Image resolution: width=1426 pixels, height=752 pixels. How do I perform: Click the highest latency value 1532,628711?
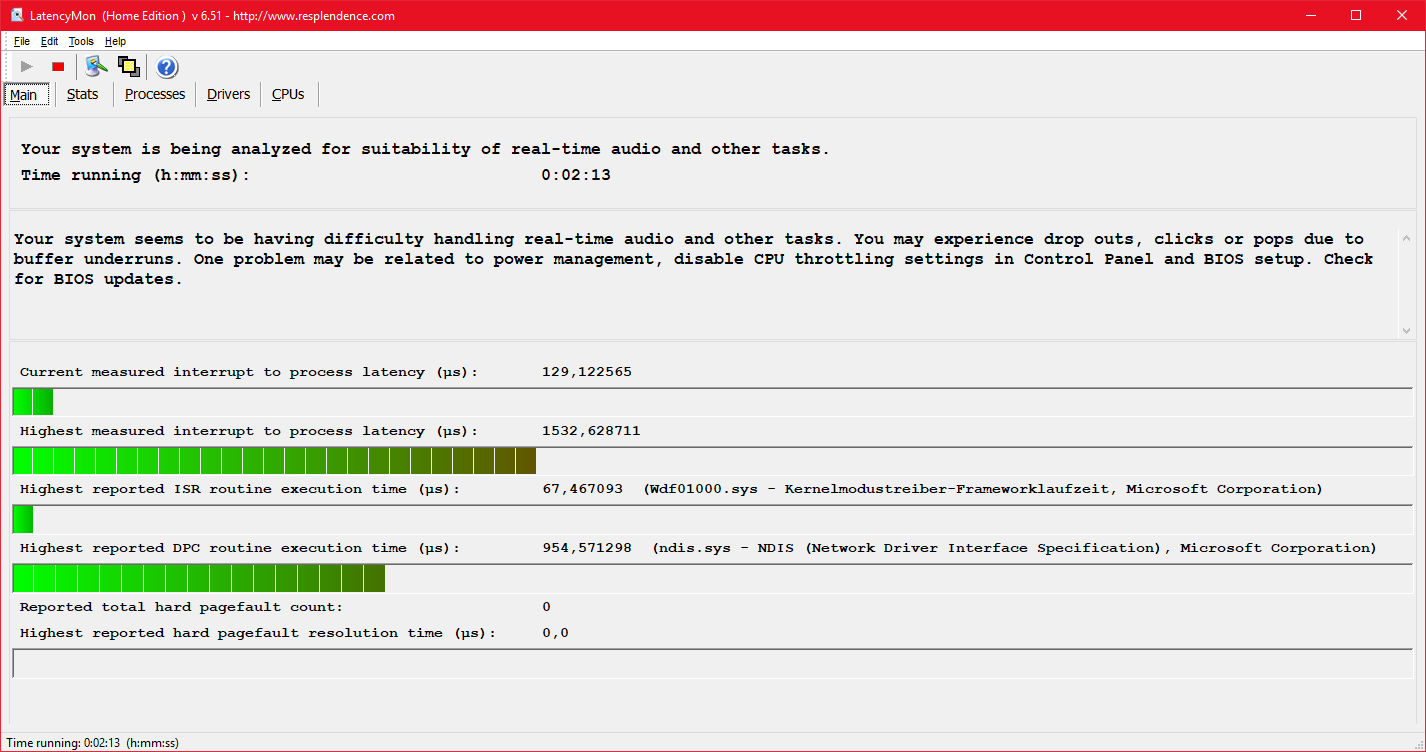point(591,431)
